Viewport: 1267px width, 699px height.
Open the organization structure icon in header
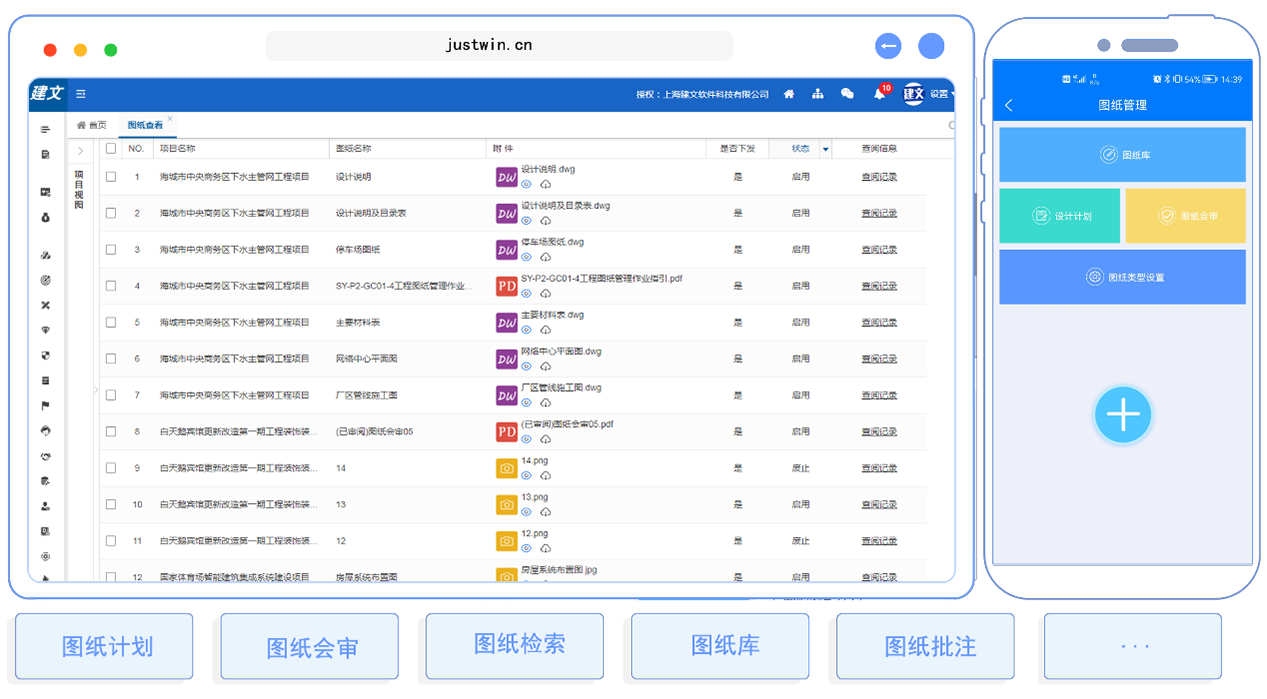point(818,94)
